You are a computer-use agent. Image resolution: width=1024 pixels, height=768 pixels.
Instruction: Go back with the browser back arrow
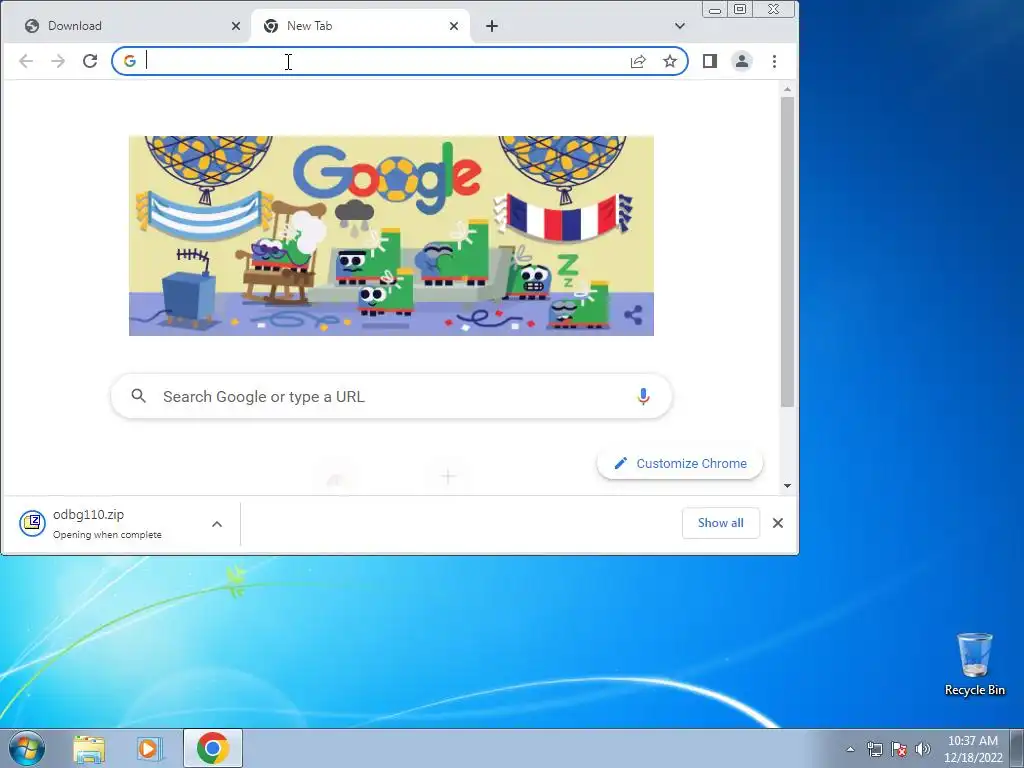click(26, 61)
